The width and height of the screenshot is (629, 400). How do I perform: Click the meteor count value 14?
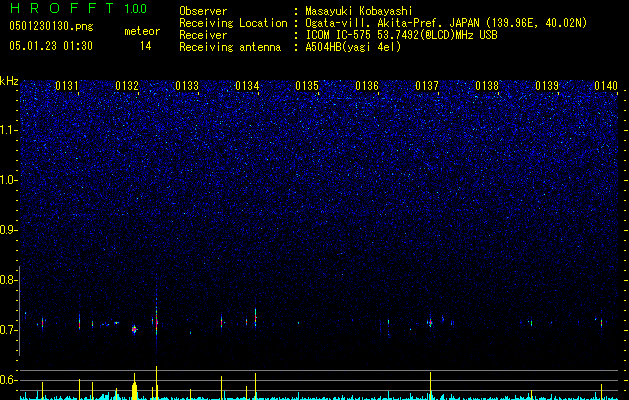point(146,46)
